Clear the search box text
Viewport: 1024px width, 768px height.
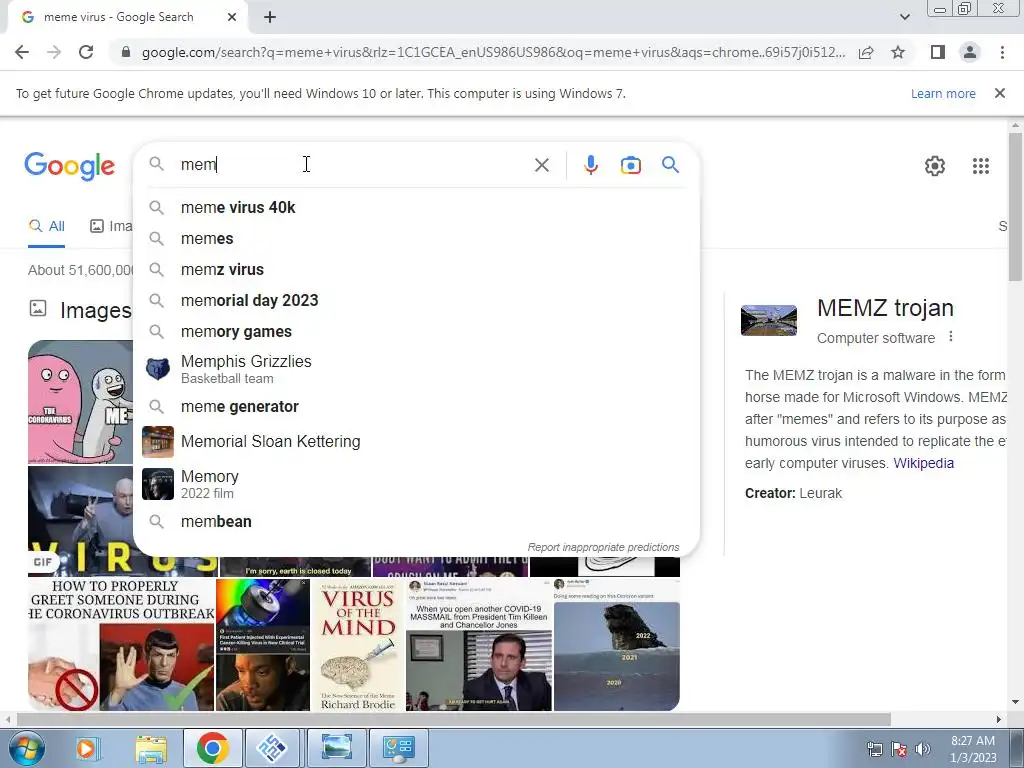(x=541, y=165)
